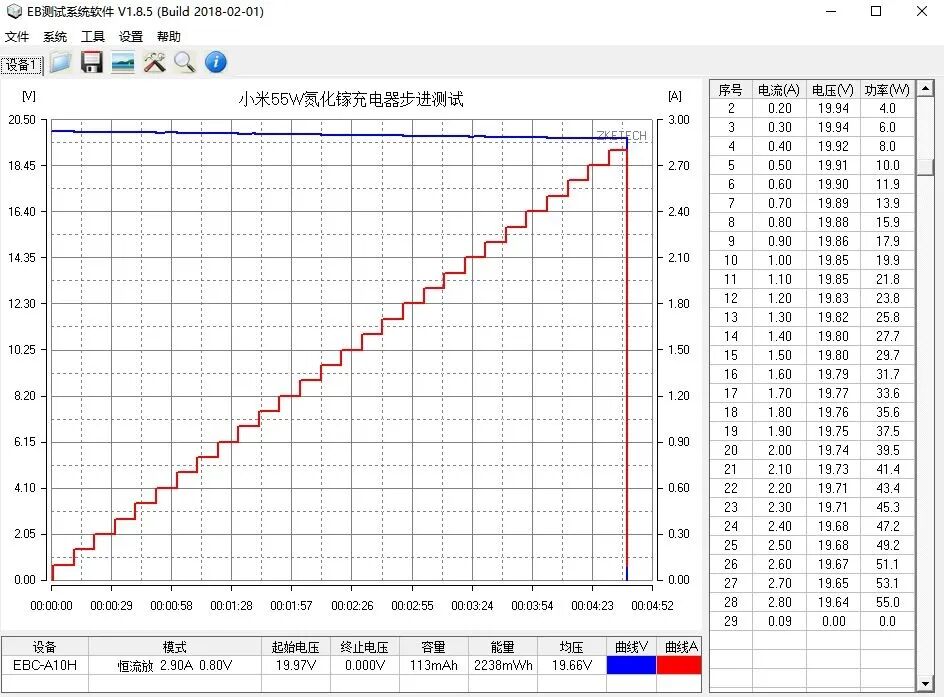The width and height of the screenshot is (944, 697).
Task: Click the 55.0 power value cell
Action: 887,602
